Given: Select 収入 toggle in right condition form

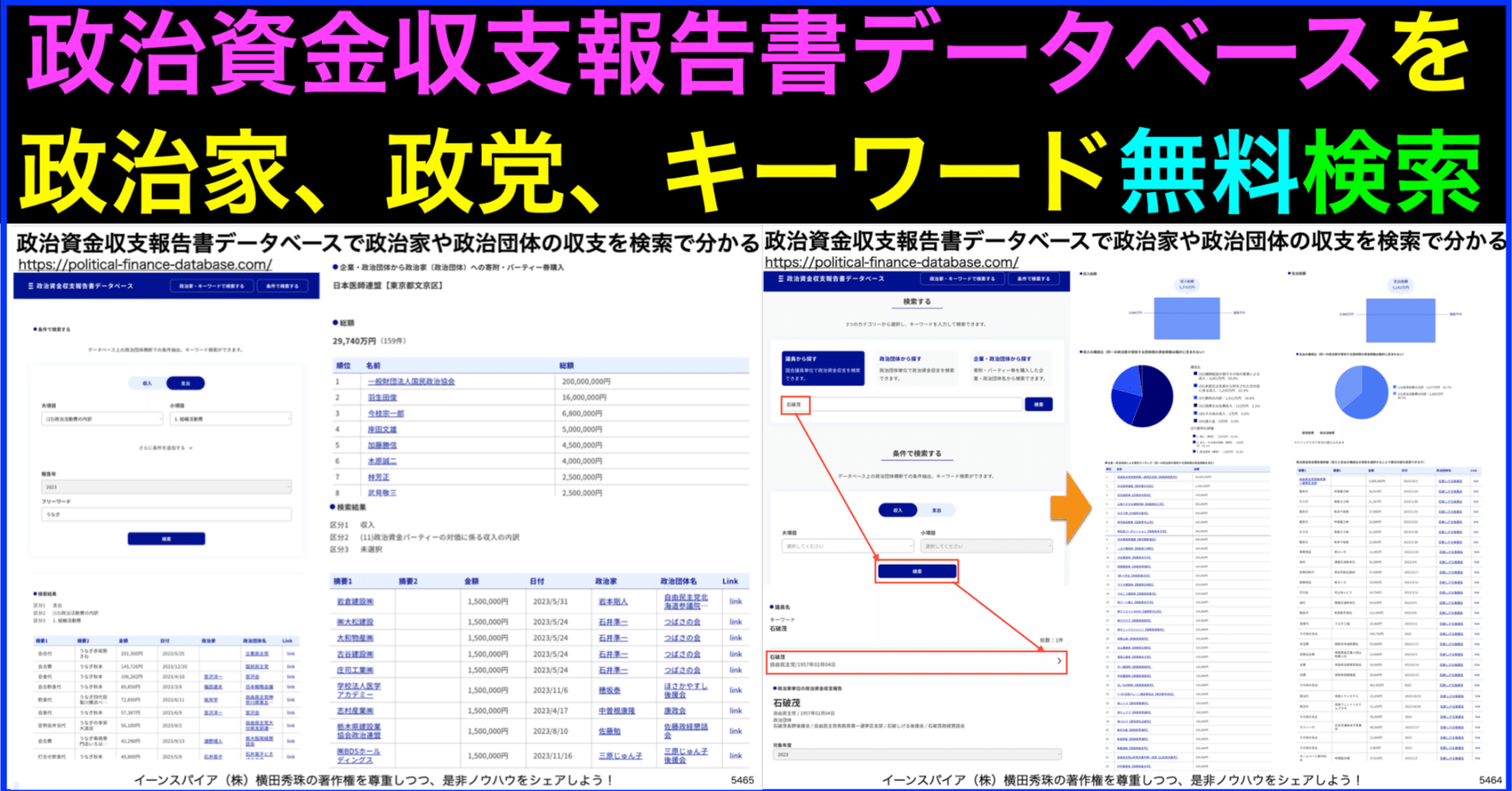Looking at the screenshot, I should 898,511.
